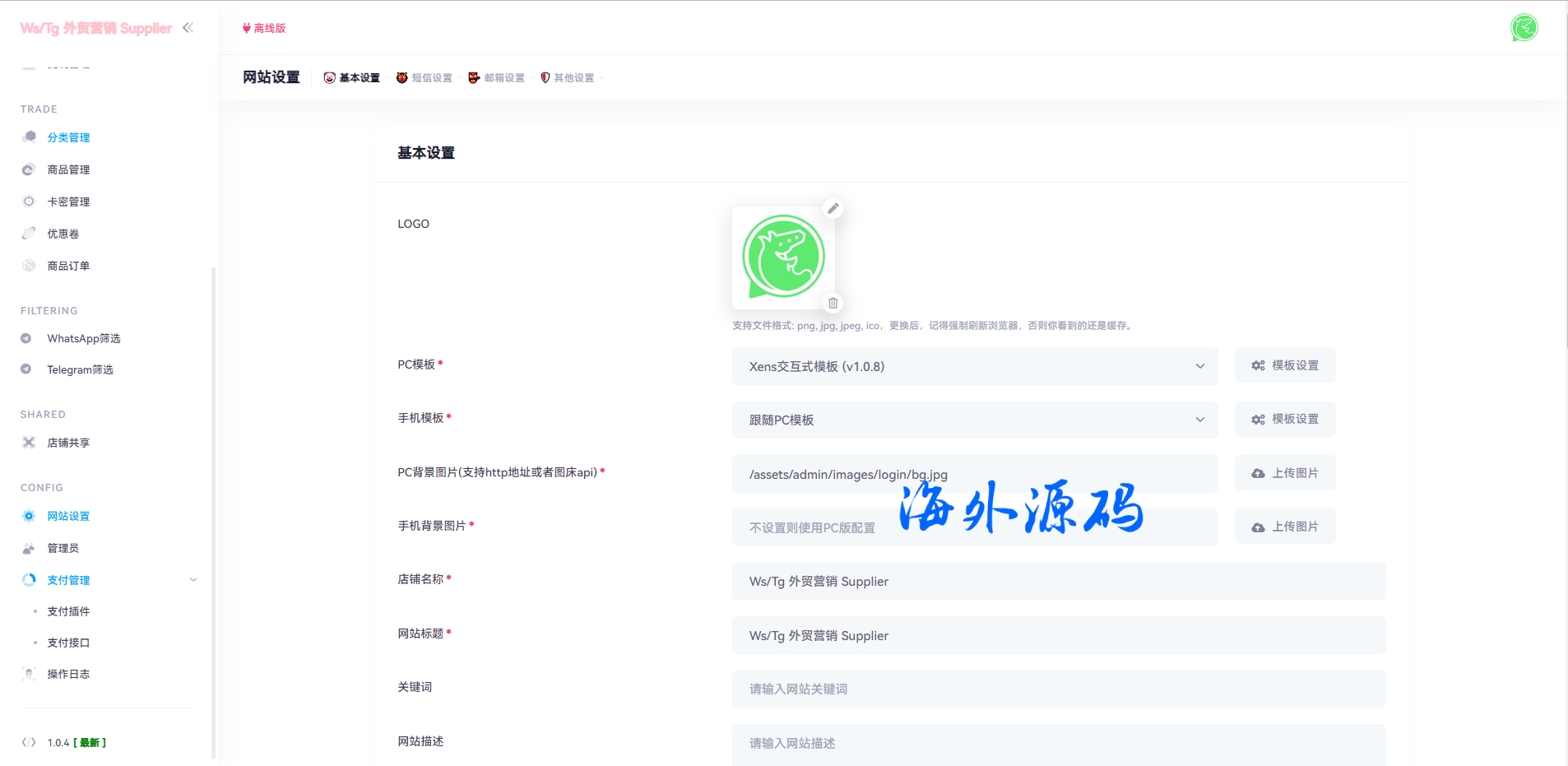Image resolution: width=1568 pixels, height=766 pixels.
Task: Open Telegram筛选 from the sidebar
Action: (x=80, y=369)
